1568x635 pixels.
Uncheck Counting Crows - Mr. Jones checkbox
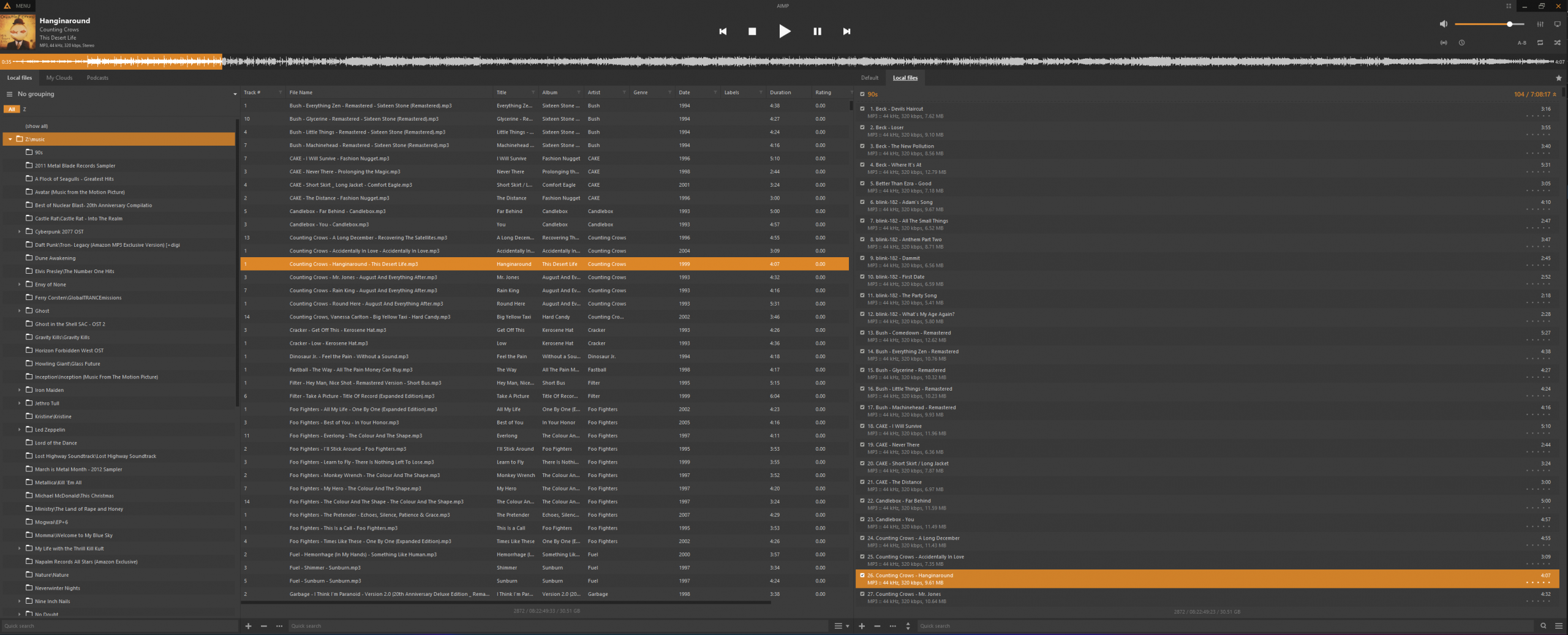pos(862,594)
